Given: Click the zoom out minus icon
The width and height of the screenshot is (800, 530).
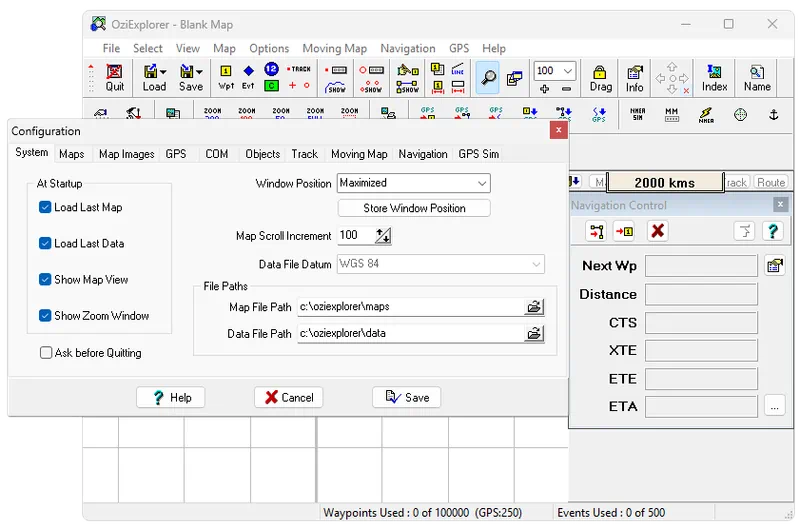Looking at the screenshot, I should click(x=566, y=89).
